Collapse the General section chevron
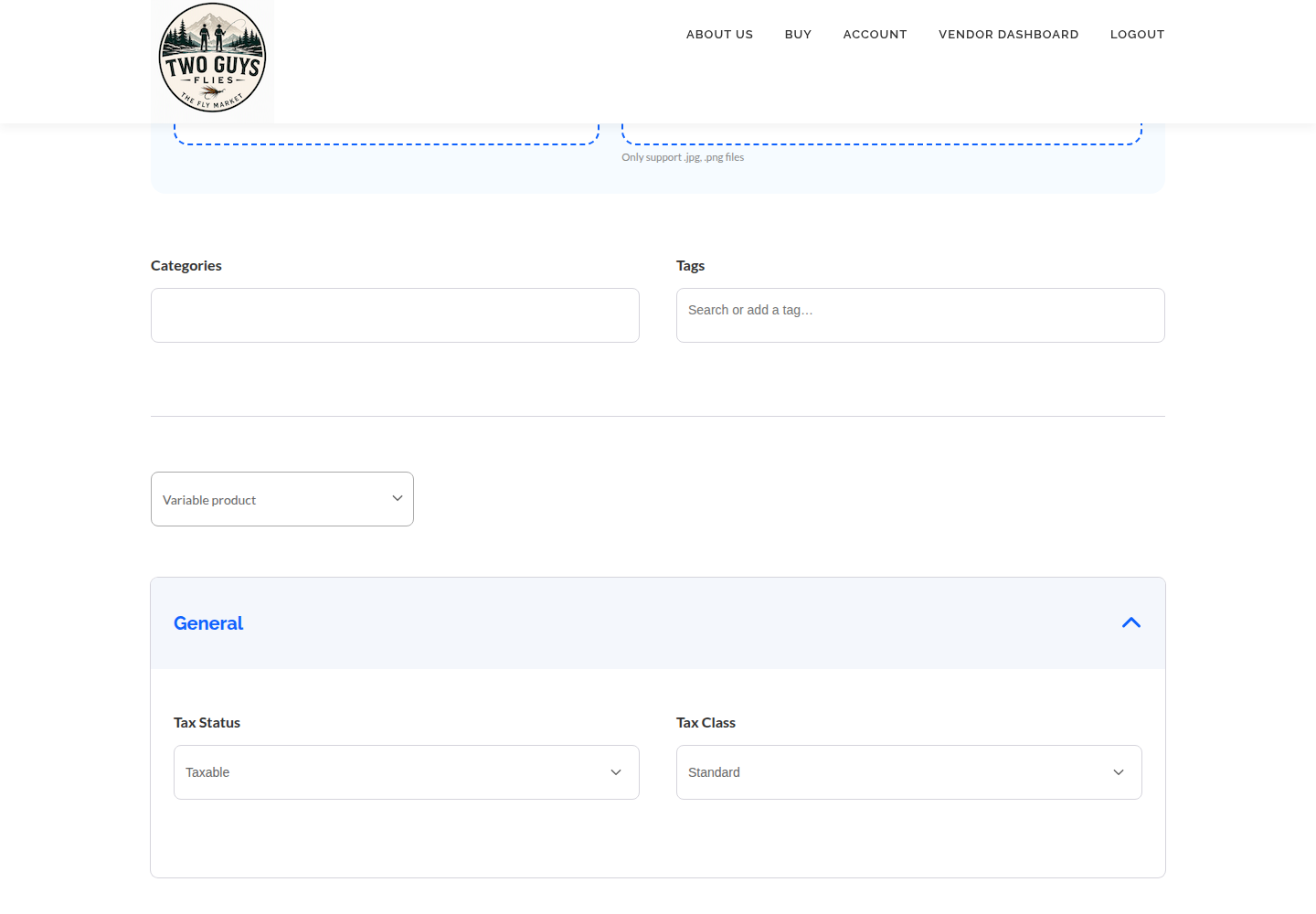Image resolution: width=1316 pixels, height=914 pixels. [x=1131, y=622]
